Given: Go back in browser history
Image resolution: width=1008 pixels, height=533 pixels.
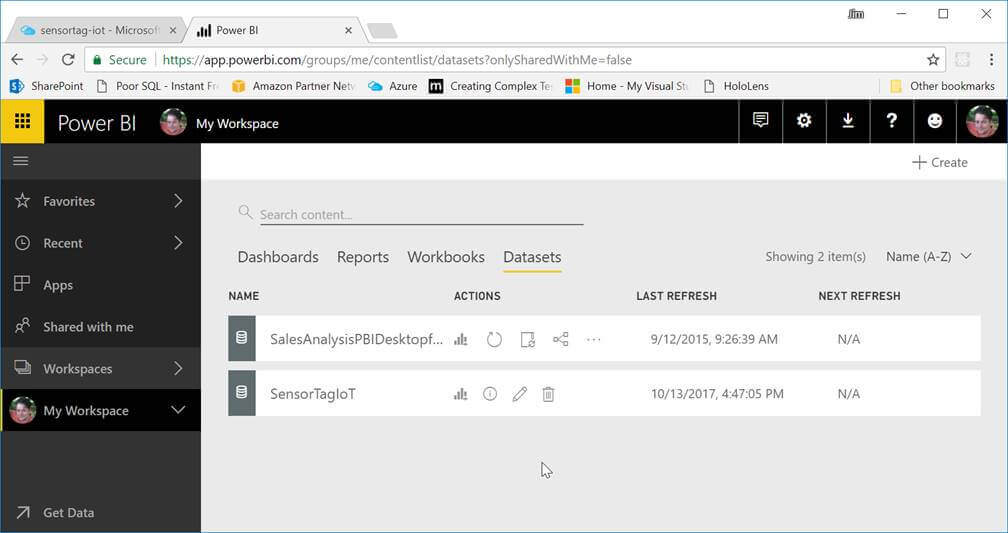Looking at the screenshot, I should [17, 60].
